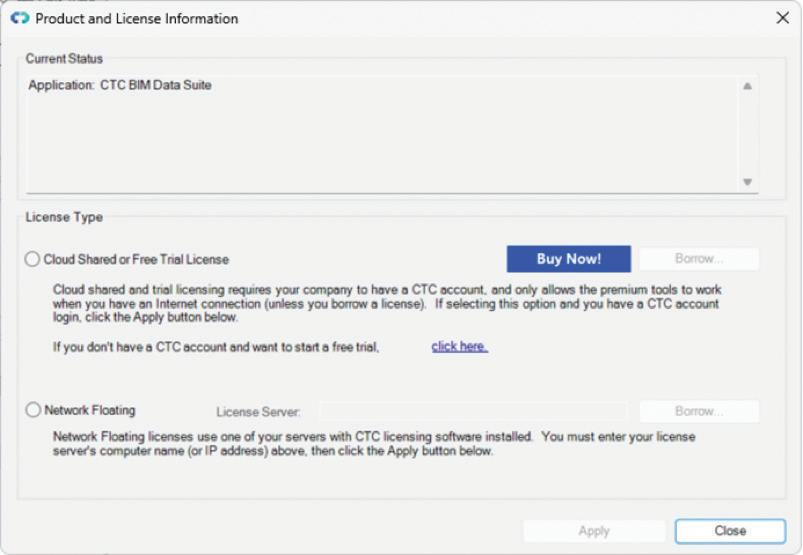803x555 pixels.
Task: Click the Cloud shared licensing description text
Action: coord(387,303)
